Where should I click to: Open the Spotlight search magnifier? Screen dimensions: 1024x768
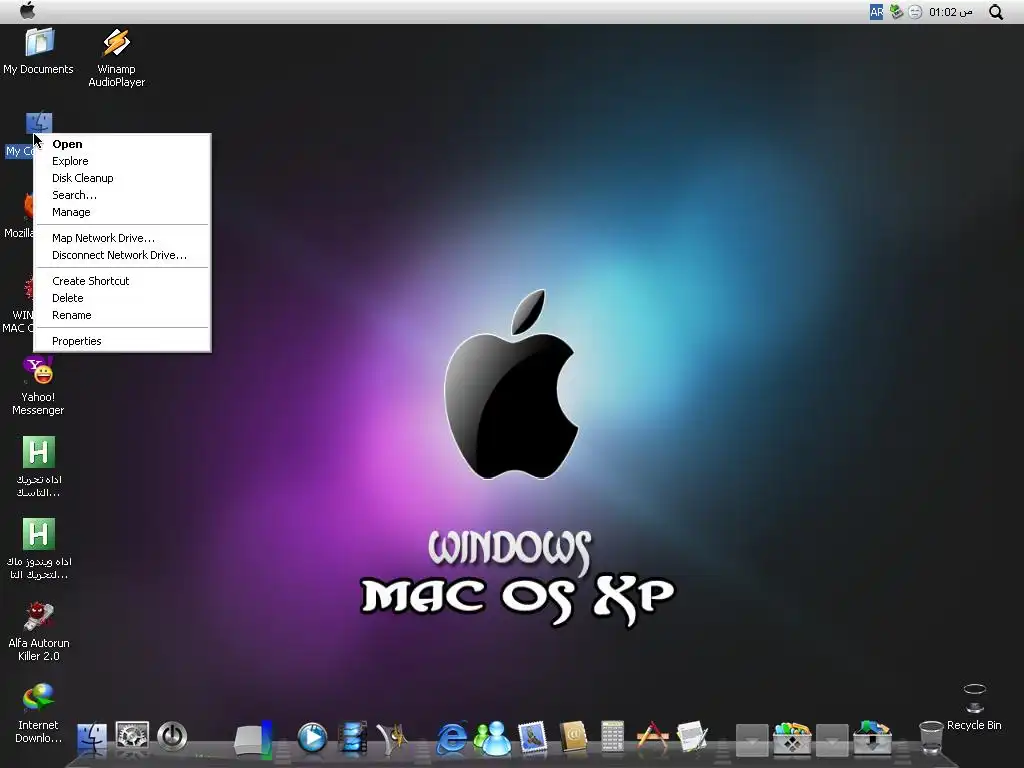996,12
